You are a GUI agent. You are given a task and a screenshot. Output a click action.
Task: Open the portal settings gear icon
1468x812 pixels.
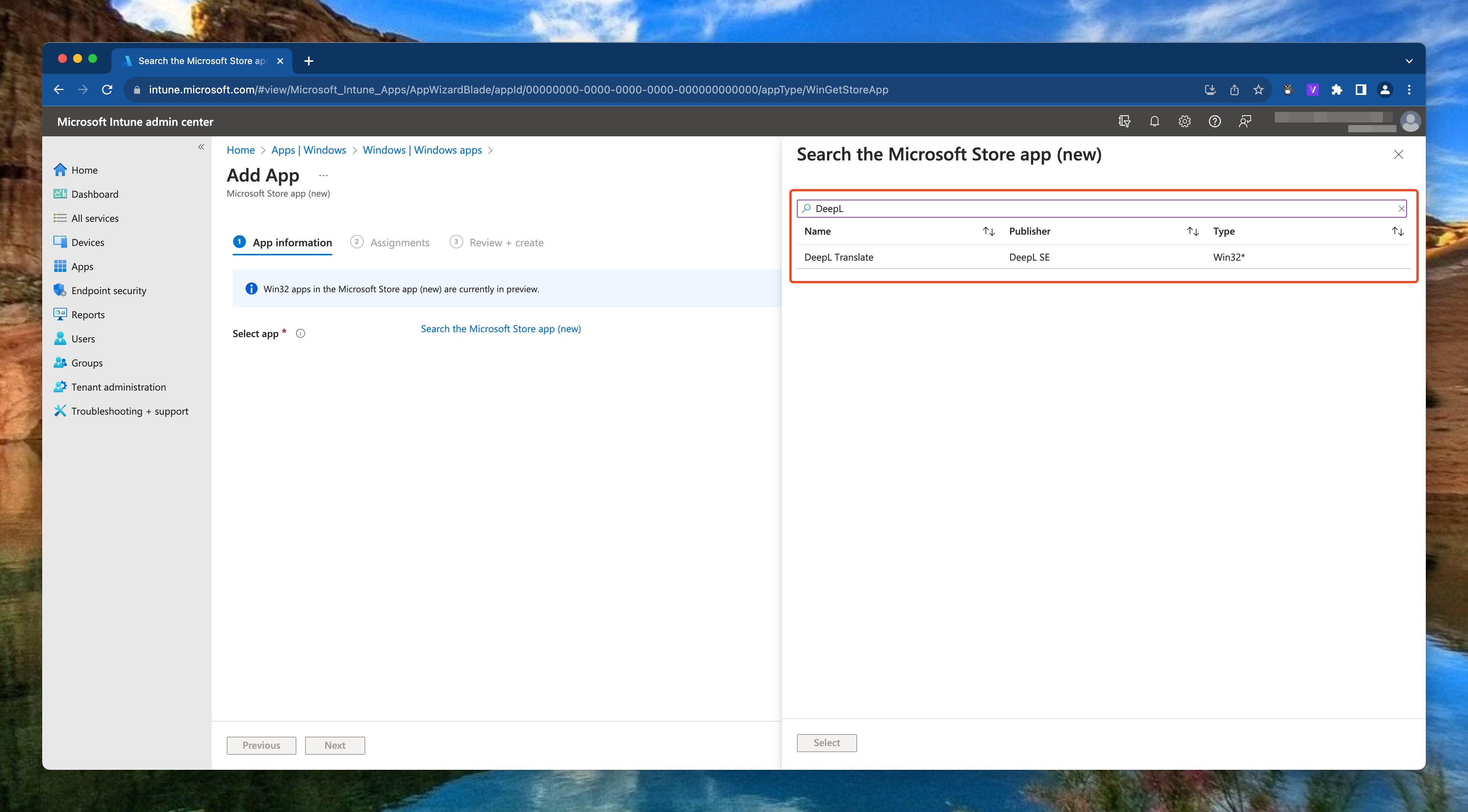pyautogui.click(x=1184, y=121)
